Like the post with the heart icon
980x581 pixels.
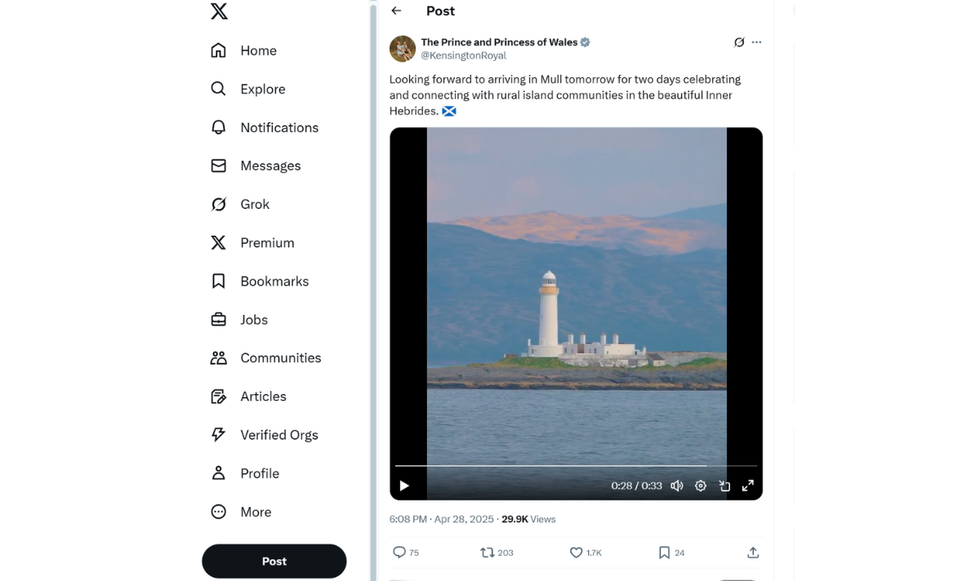576,552
